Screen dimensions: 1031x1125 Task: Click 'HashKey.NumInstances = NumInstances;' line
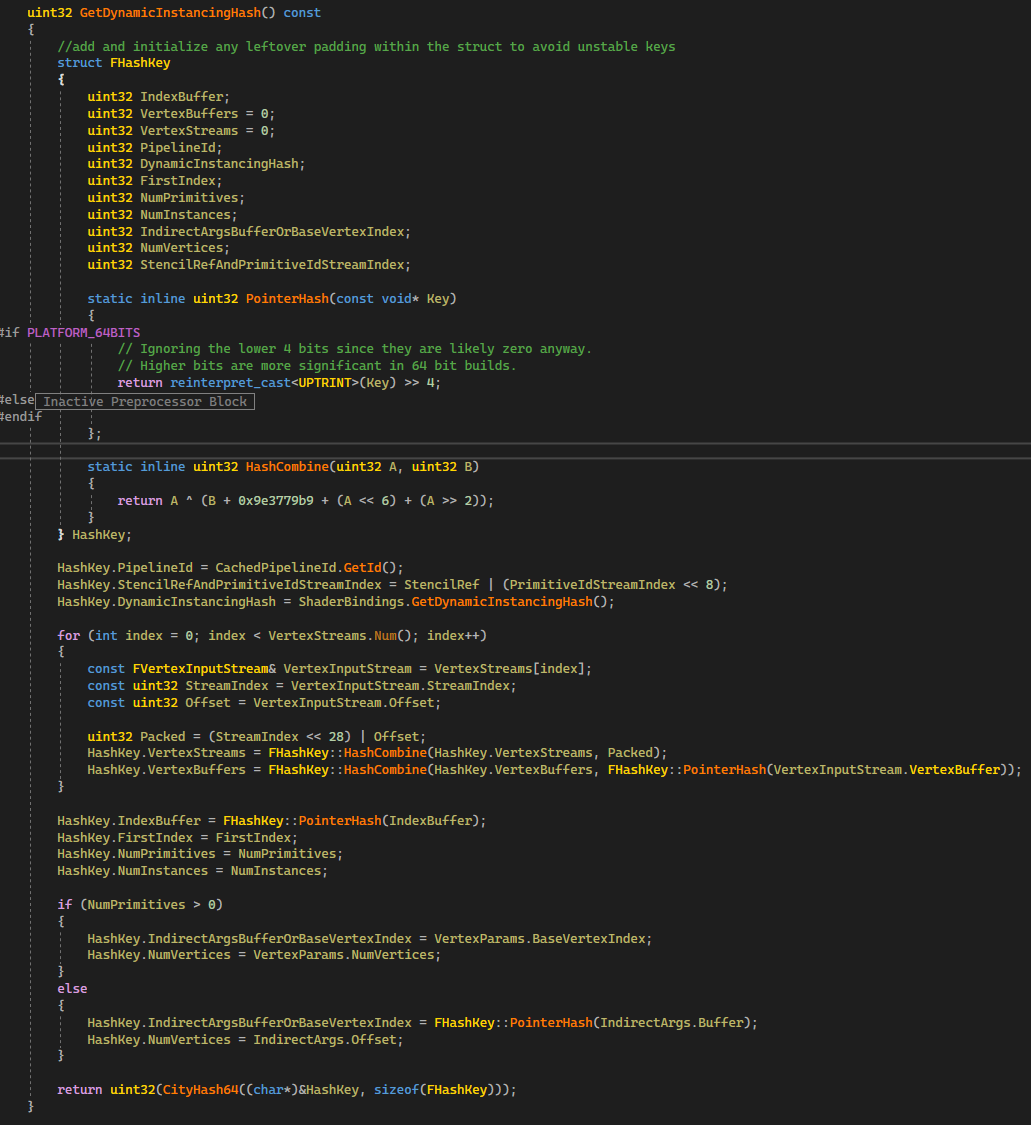point(192,872)
